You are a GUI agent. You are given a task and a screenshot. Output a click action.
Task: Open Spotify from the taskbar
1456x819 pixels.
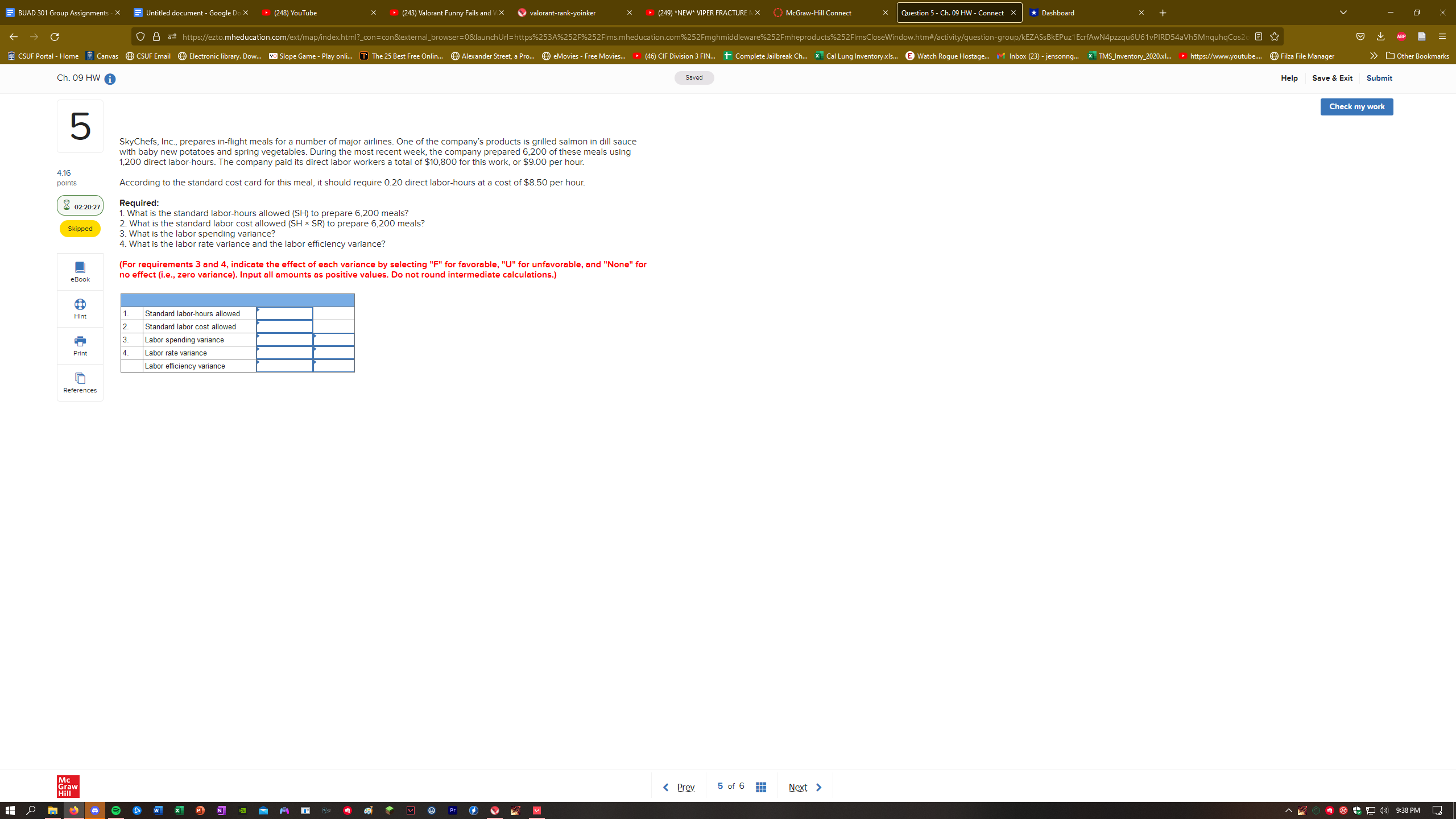(116, 810)
